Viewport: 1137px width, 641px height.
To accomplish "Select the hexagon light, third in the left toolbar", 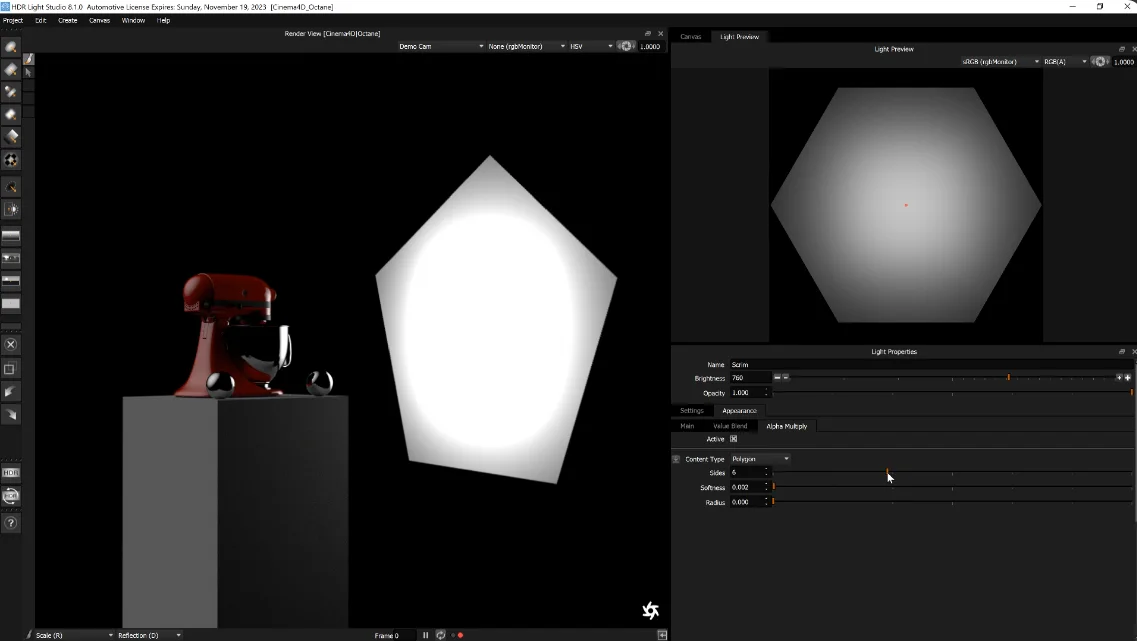I will [x=11, y=92].
